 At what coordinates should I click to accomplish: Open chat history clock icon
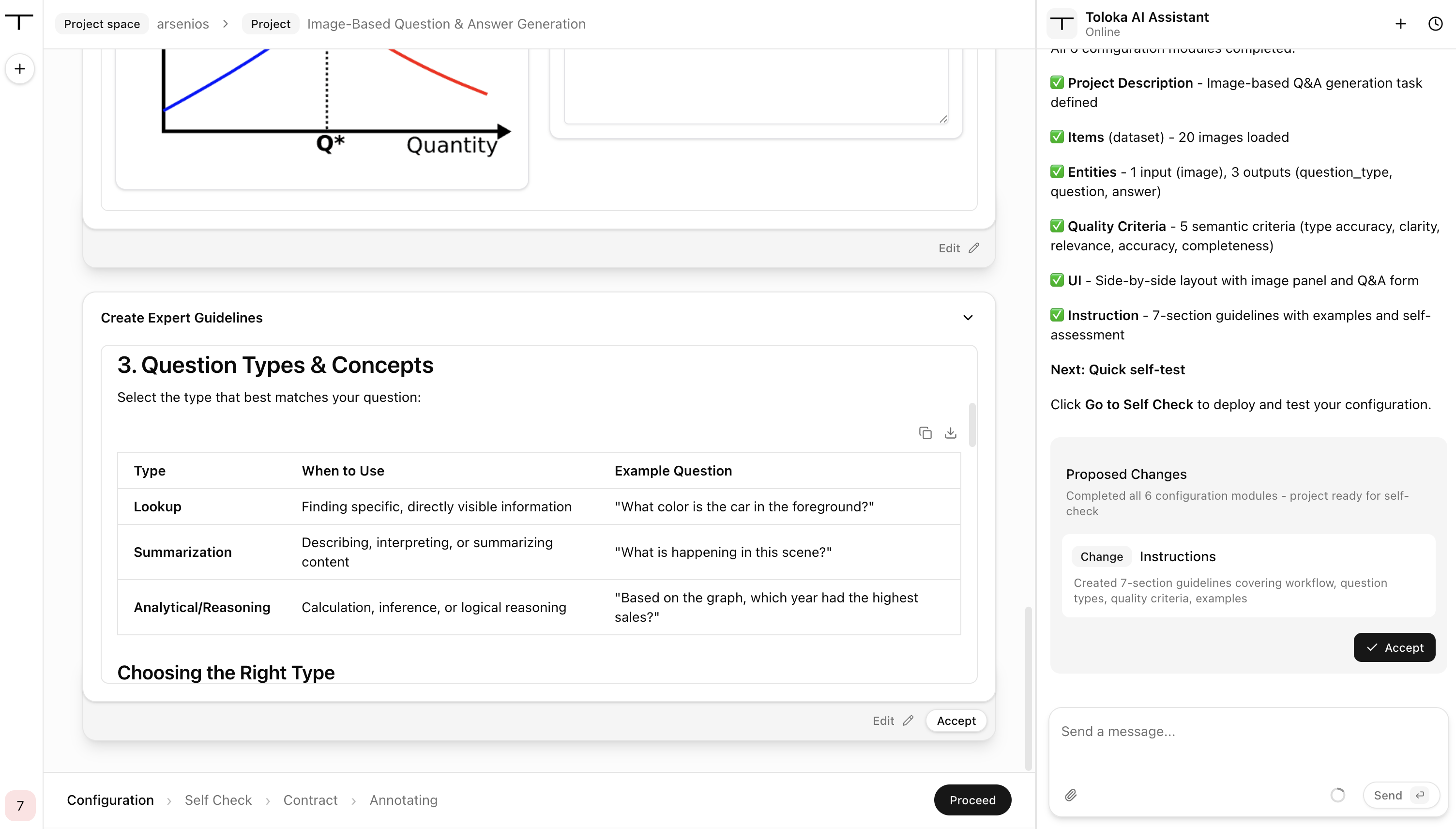(1436, 23)
